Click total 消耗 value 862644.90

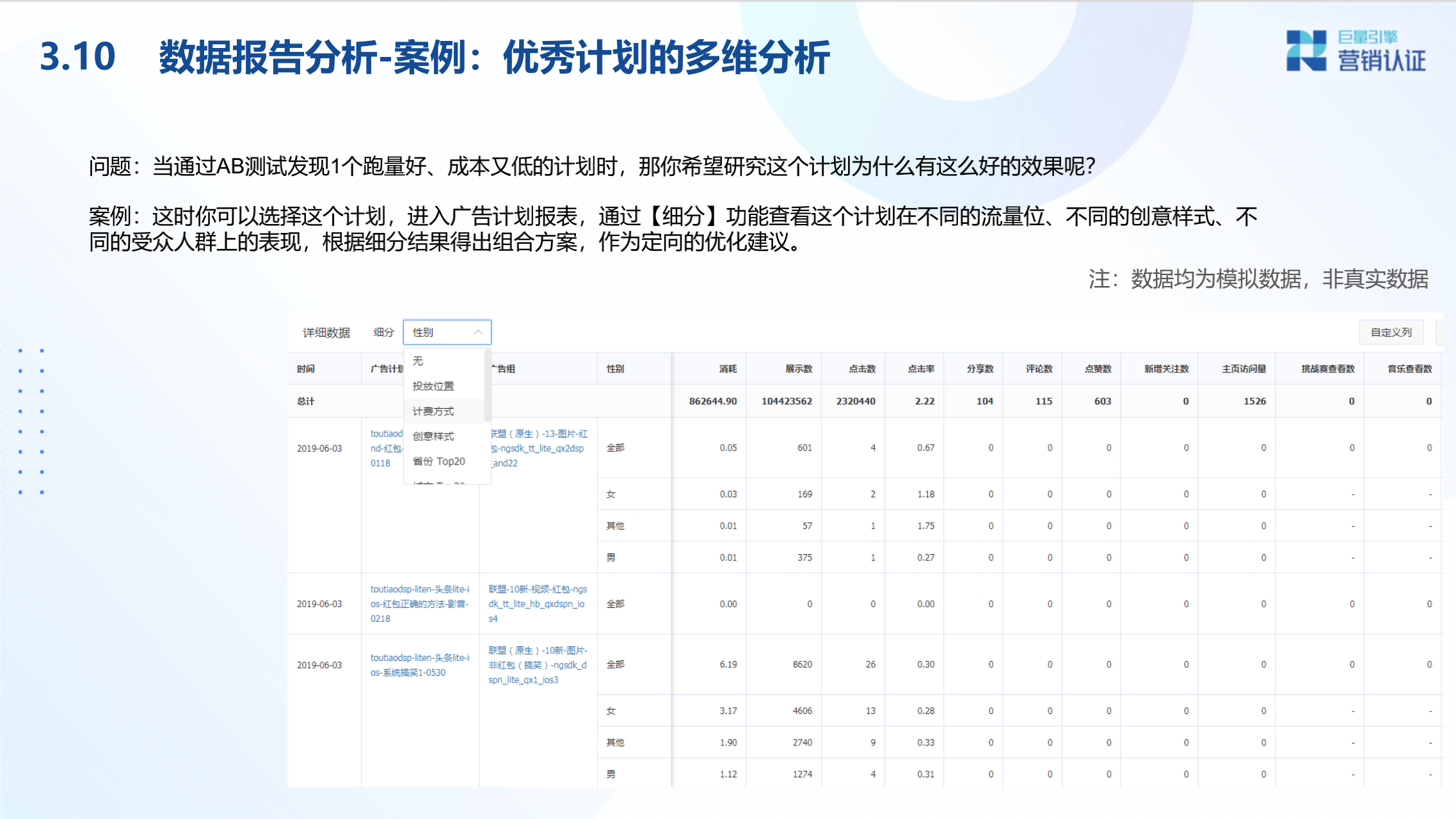pyautogui.click(x=713, y=401)
